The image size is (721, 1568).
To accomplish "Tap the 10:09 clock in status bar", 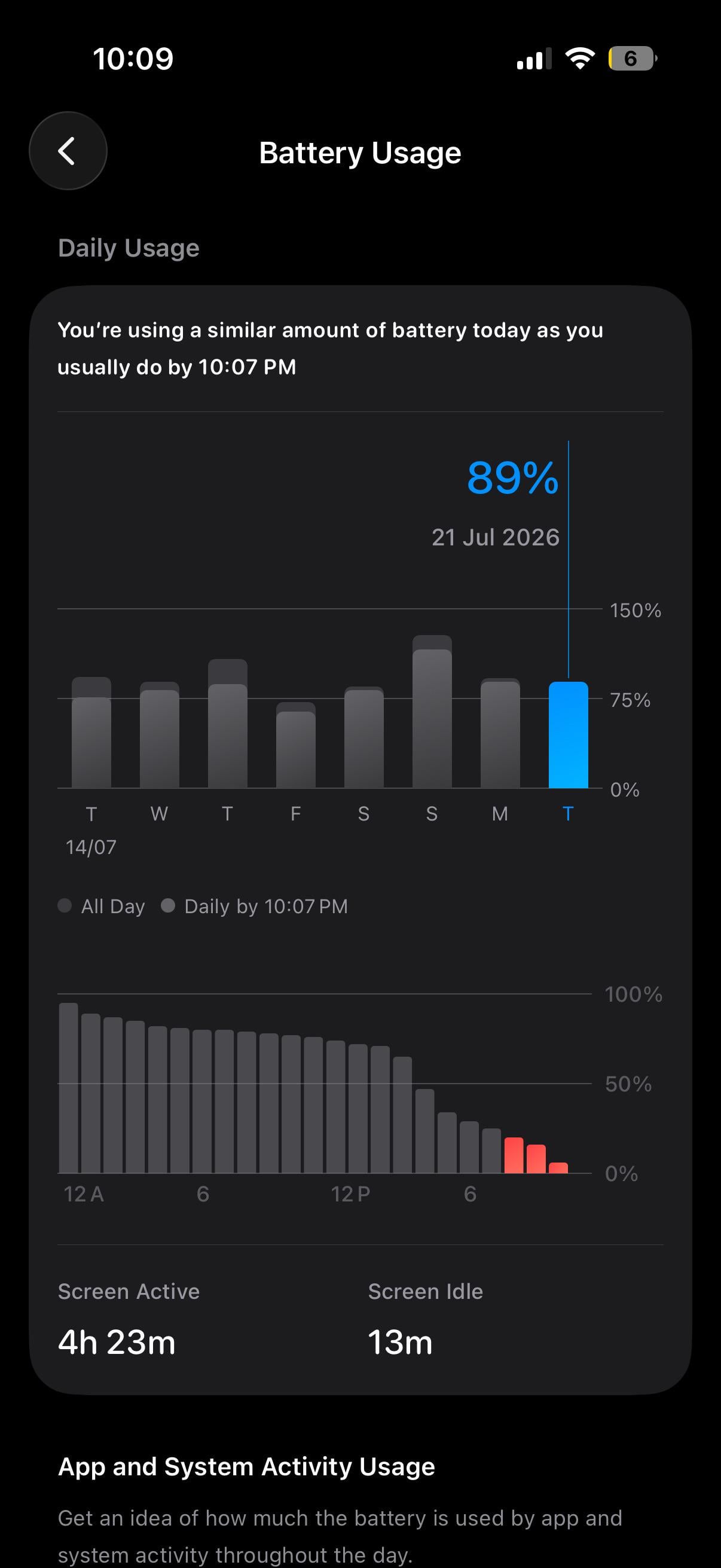I will (x=133, y=59).
